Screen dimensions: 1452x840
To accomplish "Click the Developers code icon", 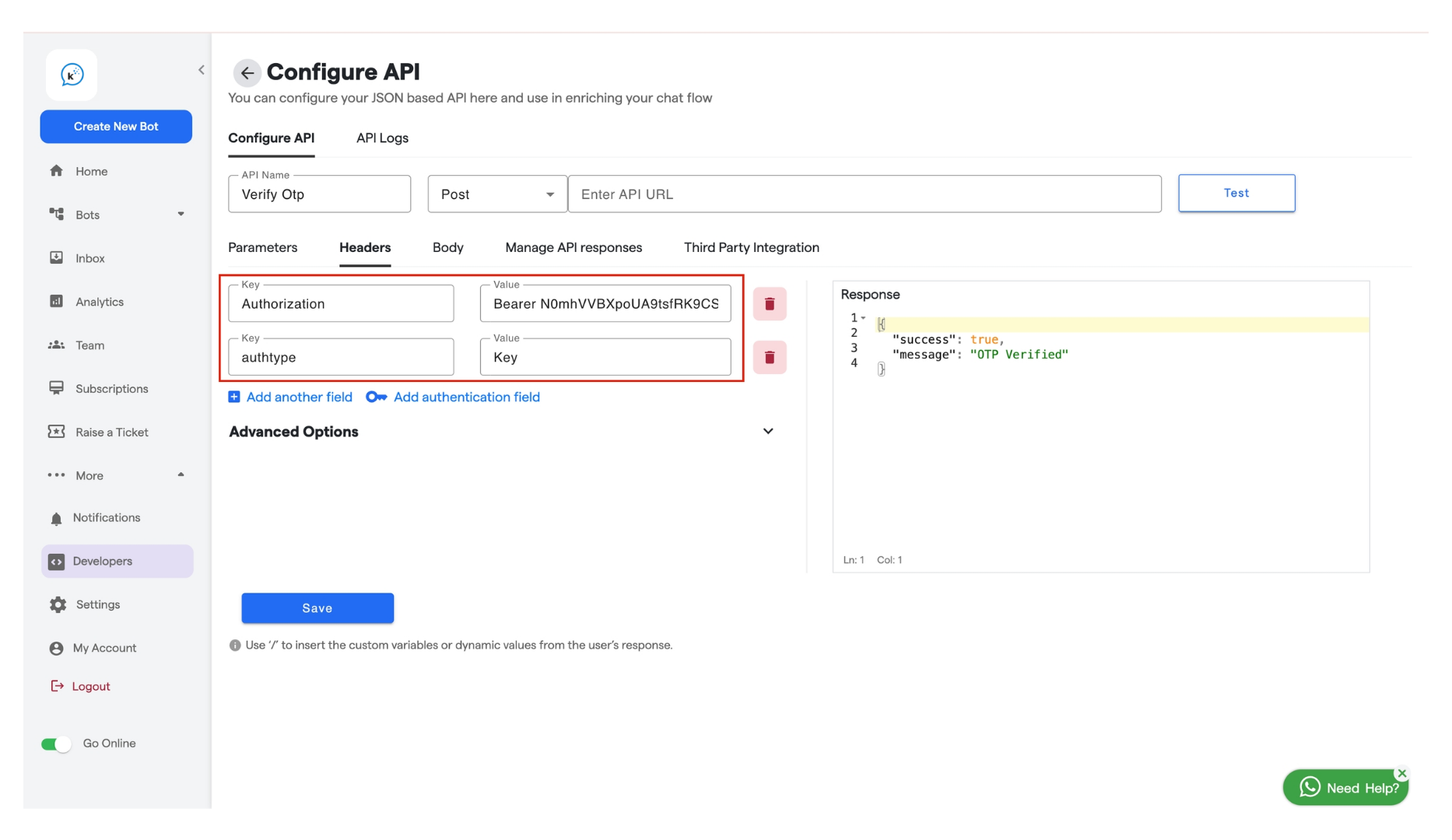I will click(x=56, y=562).
